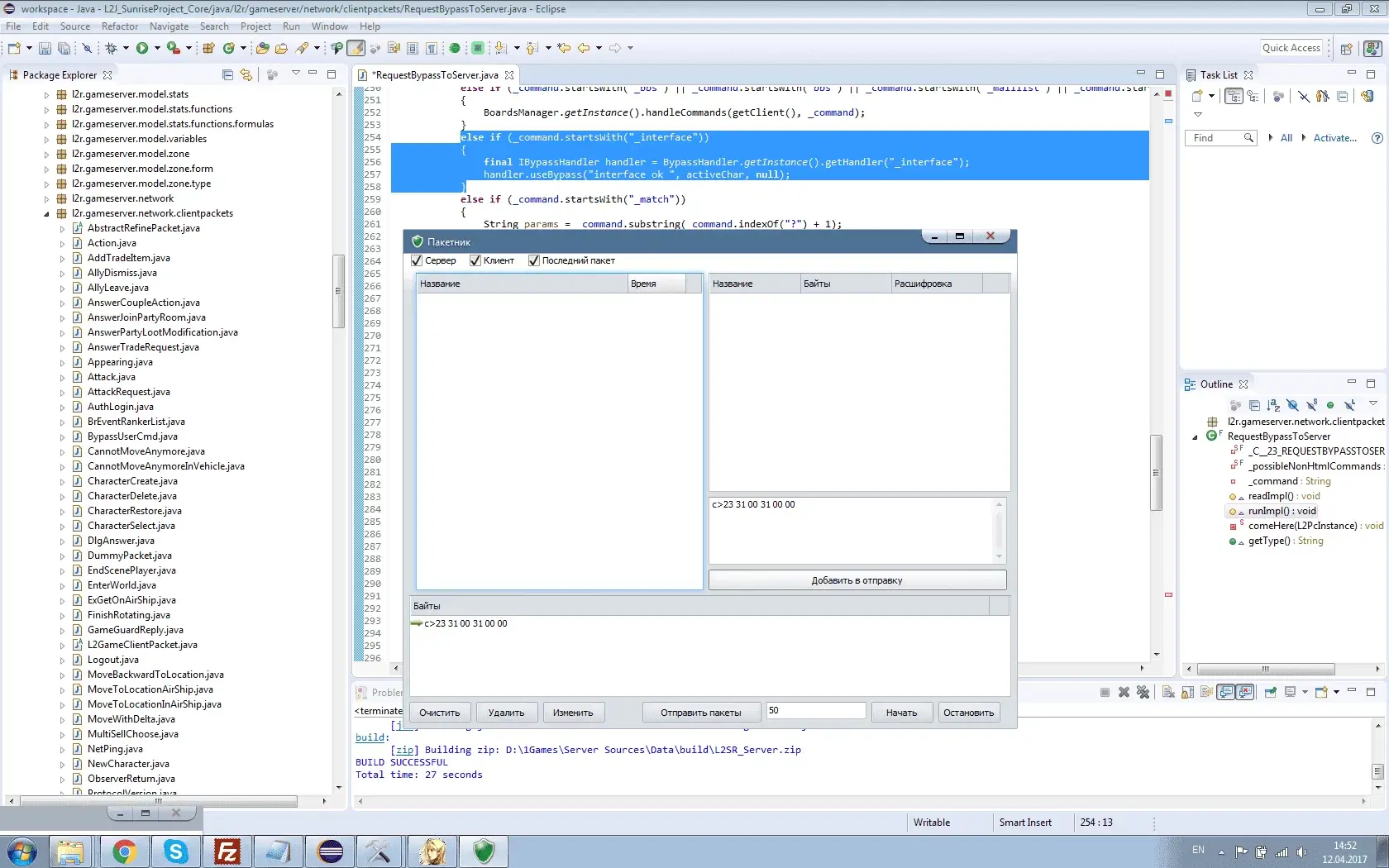Click the code editor vertical scrollbar thumb
Screen dimensions: 1389x868
pyautogui.click(x=1157, y=473)
